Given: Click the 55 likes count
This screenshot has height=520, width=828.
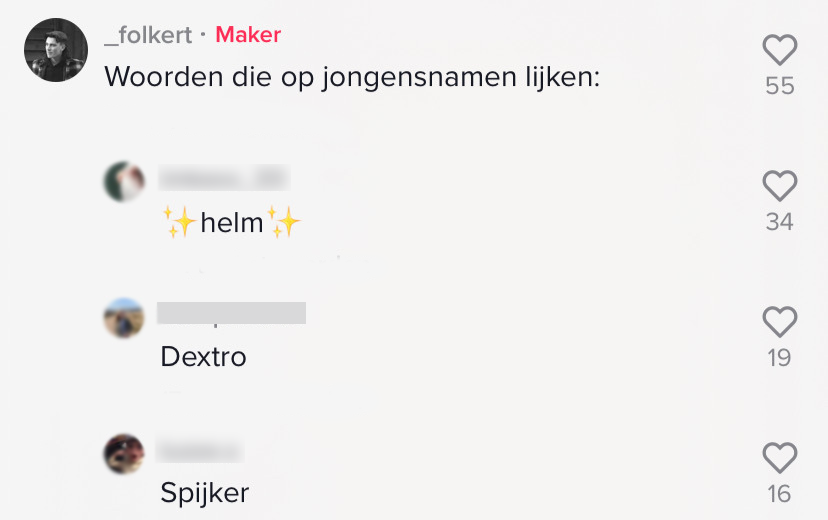Looking at the screenshot, I should click(x=779, y=86).
